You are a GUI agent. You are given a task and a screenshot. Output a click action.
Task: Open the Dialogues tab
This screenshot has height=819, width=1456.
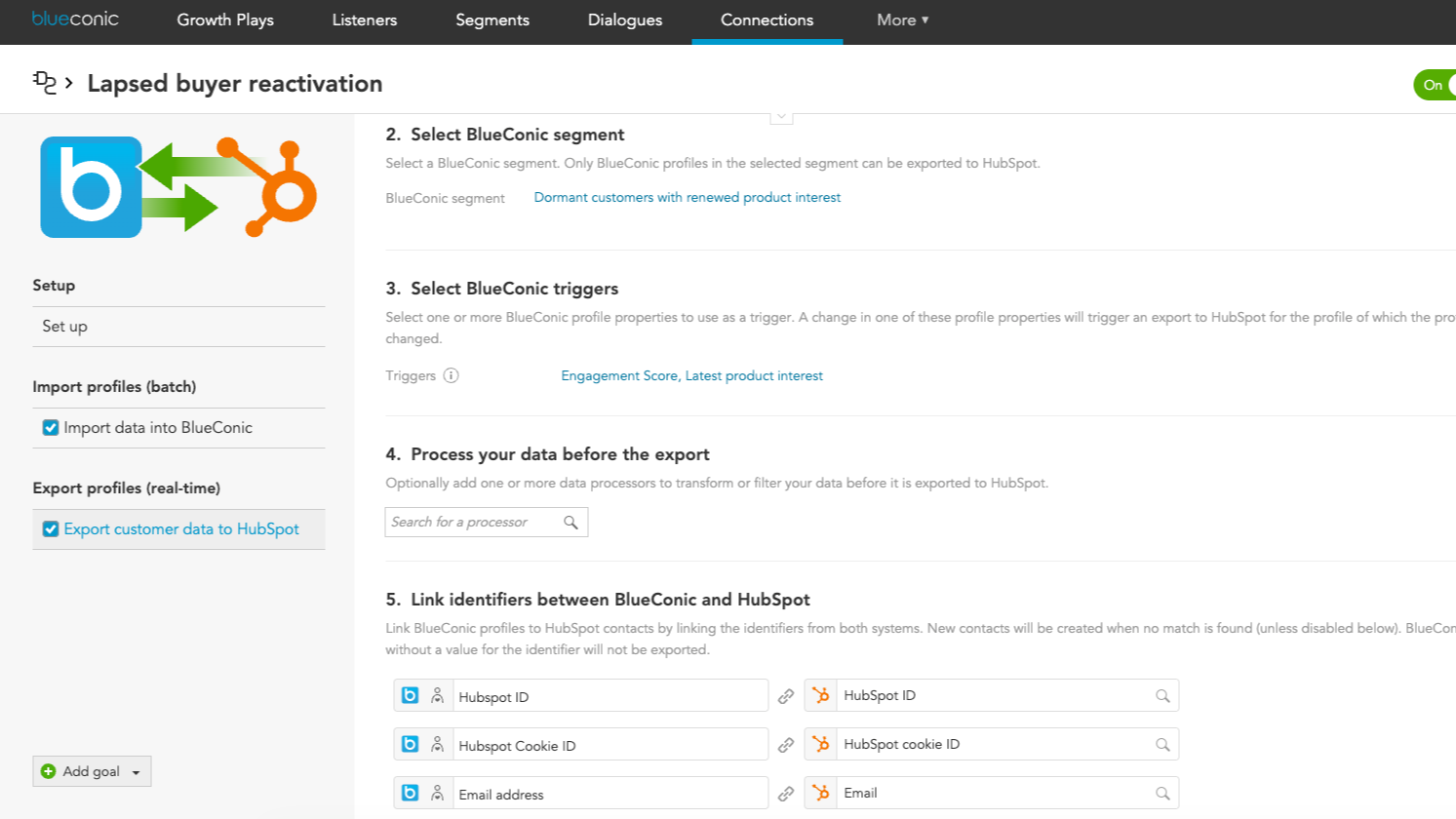pos(625,19)
